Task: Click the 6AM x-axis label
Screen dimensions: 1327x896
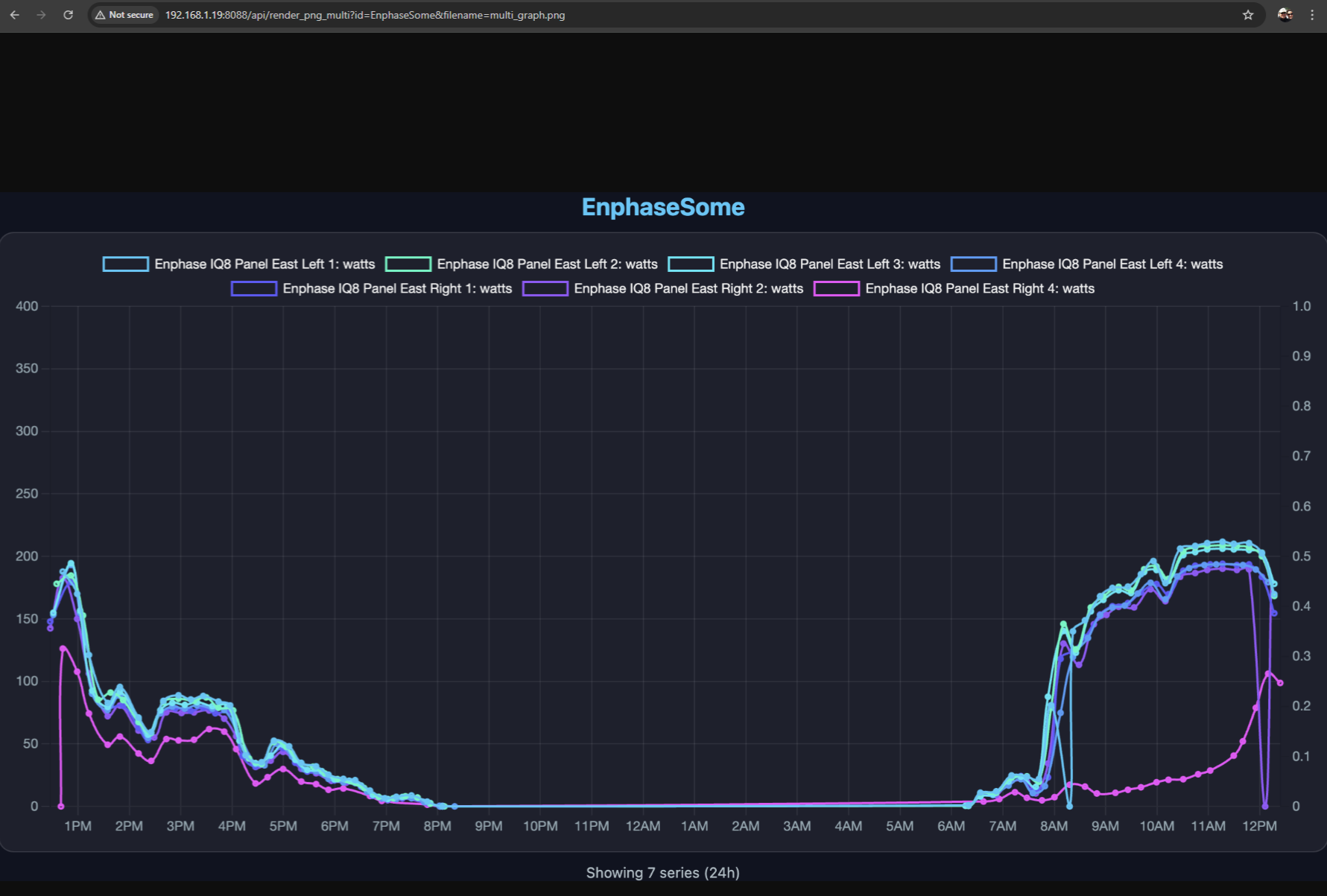Action: coord(951,826)
